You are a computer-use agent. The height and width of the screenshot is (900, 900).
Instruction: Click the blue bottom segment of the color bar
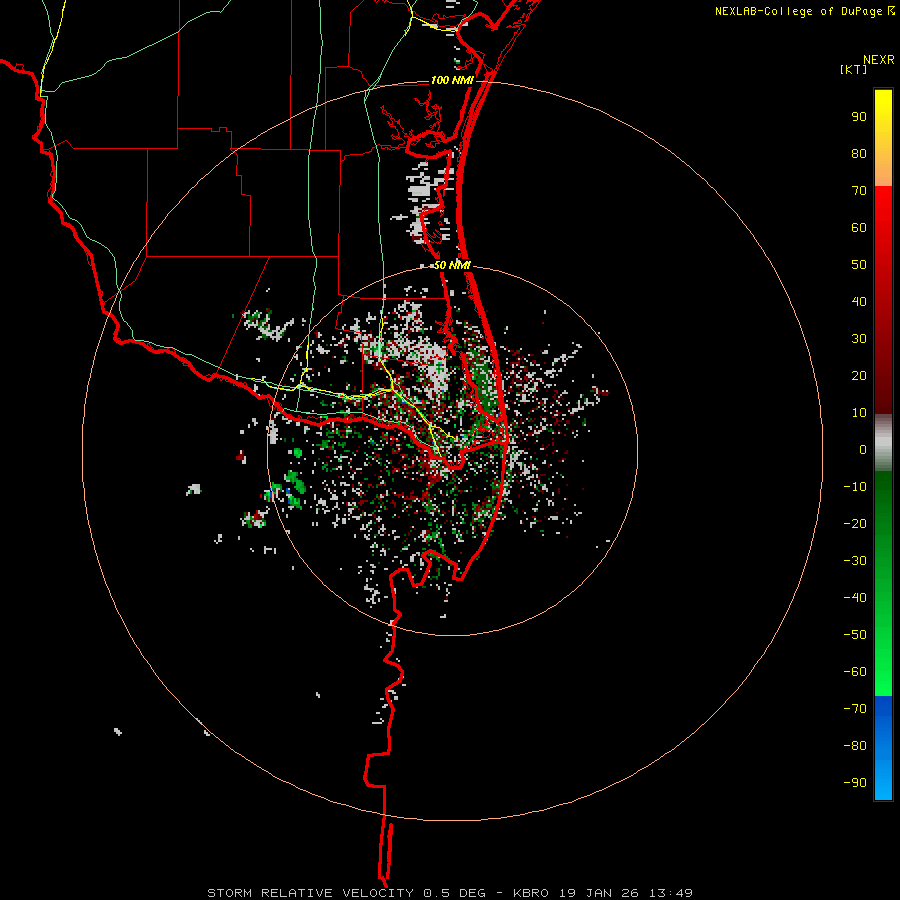[x=883, y=748]
